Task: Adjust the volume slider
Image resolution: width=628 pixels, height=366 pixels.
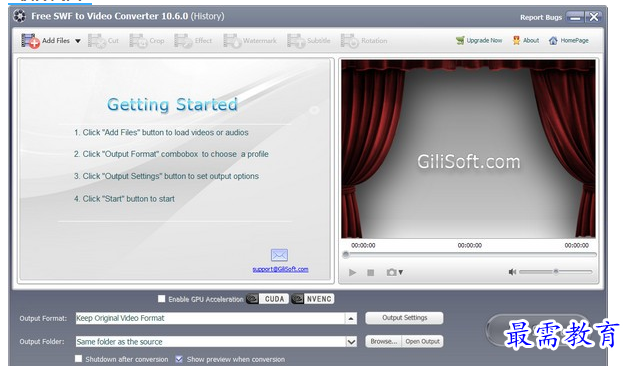Action: click(x=556, y=271)
